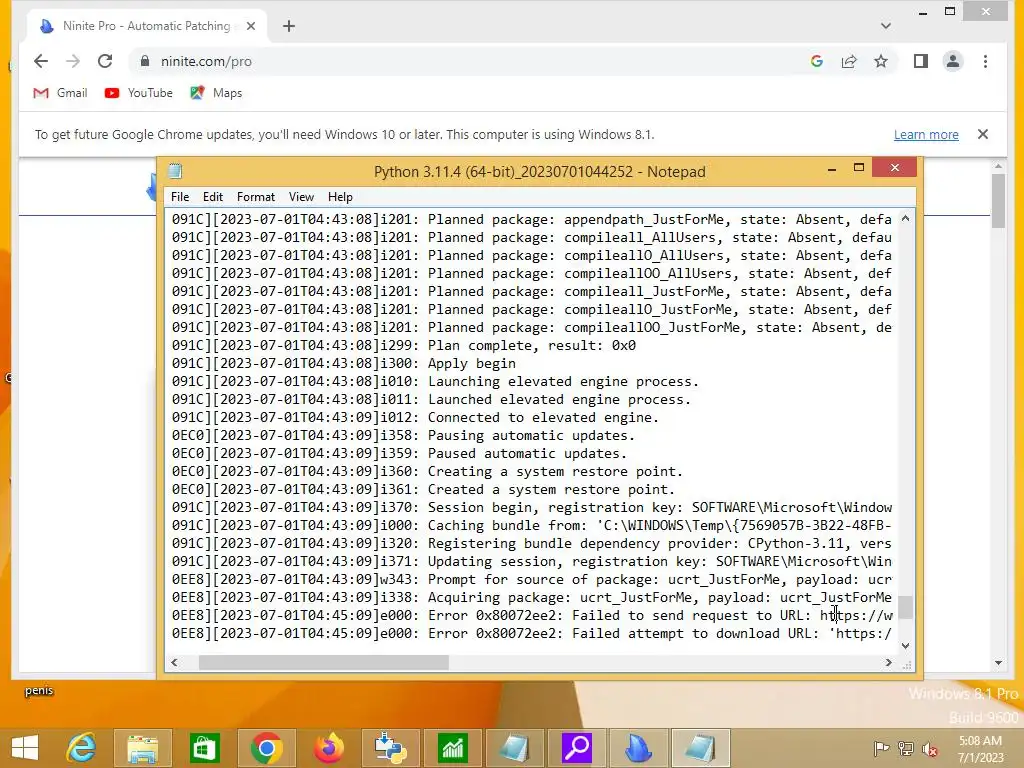Click "Failed to send request" error line
1024x768 pixels.
(x=532, y=615)
